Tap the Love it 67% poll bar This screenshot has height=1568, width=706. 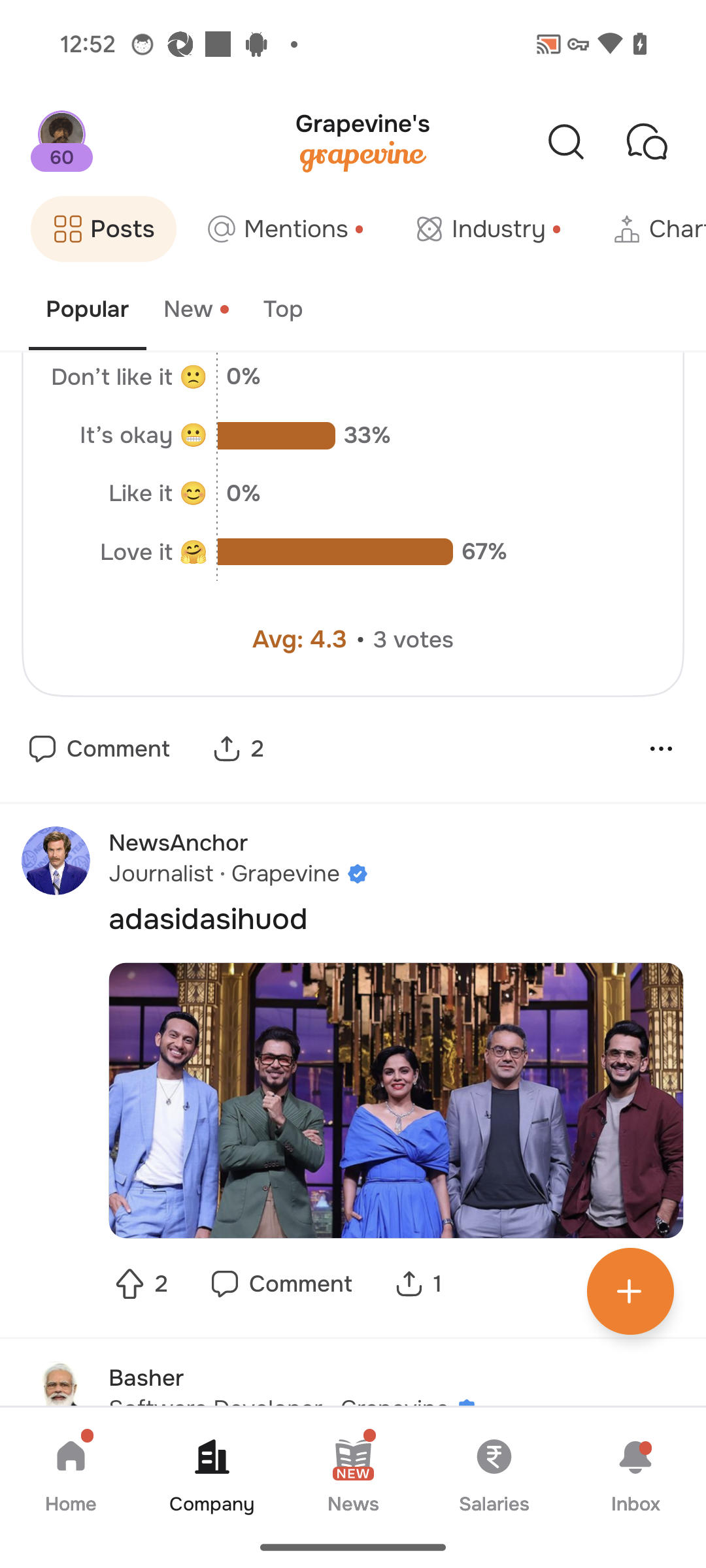coord(335,552)
